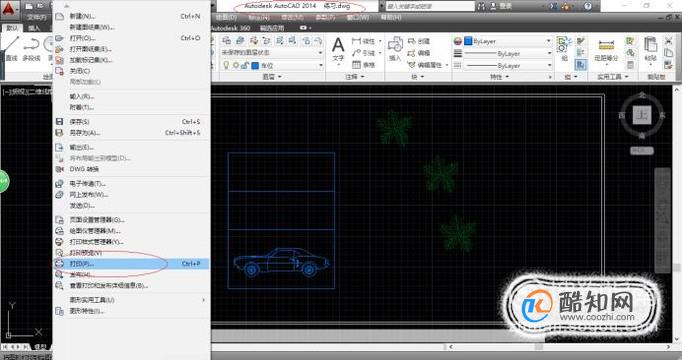682x360 pixels.
Task: Click the large Text (文字) tool icon
Action: click(338, 49)
